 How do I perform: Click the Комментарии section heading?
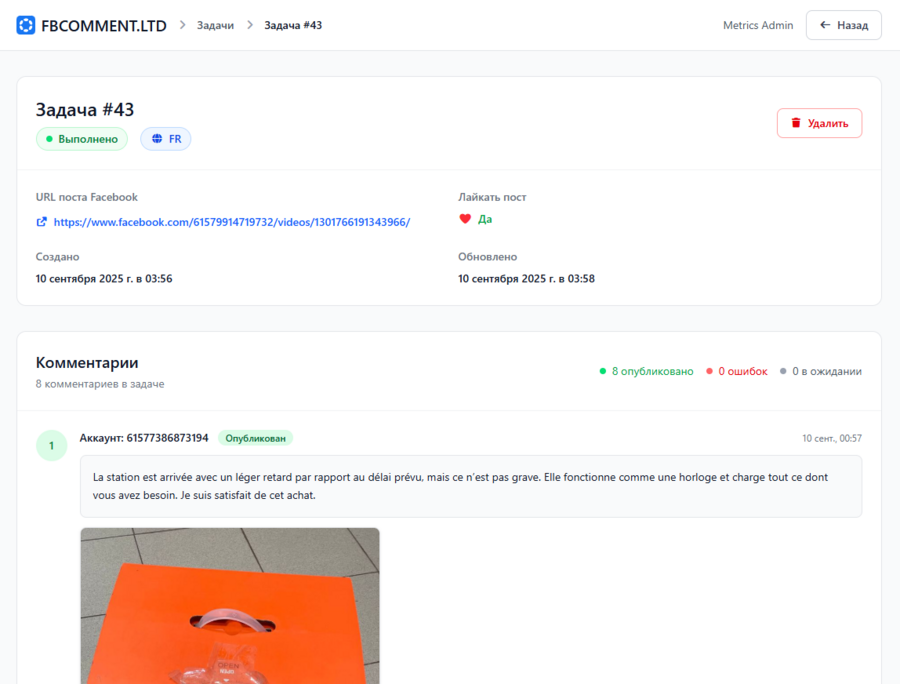coord(87,363)
